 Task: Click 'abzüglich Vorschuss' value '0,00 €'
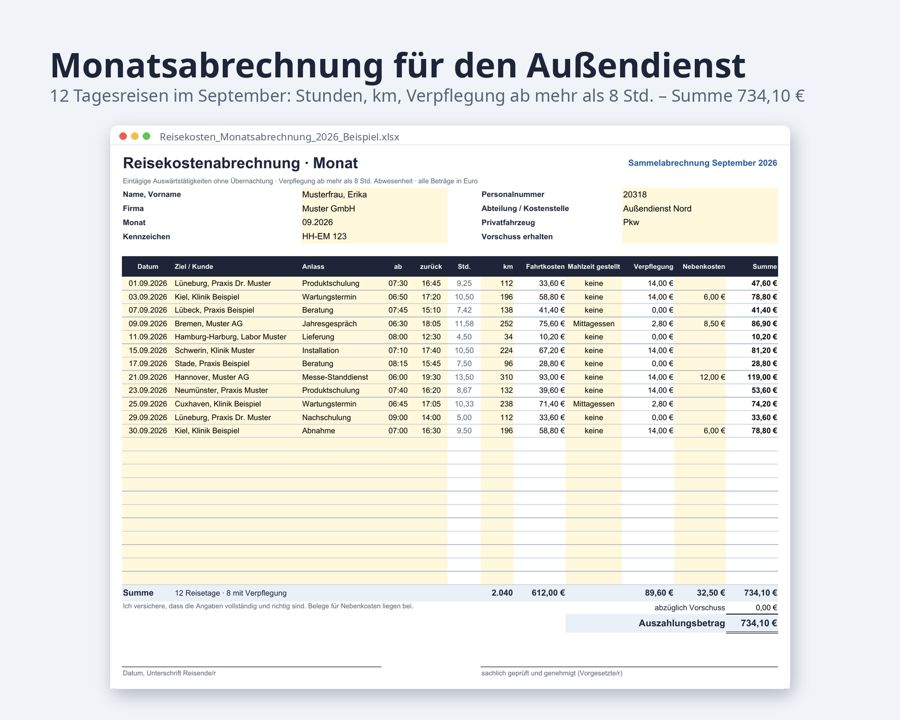click(766, 607)
